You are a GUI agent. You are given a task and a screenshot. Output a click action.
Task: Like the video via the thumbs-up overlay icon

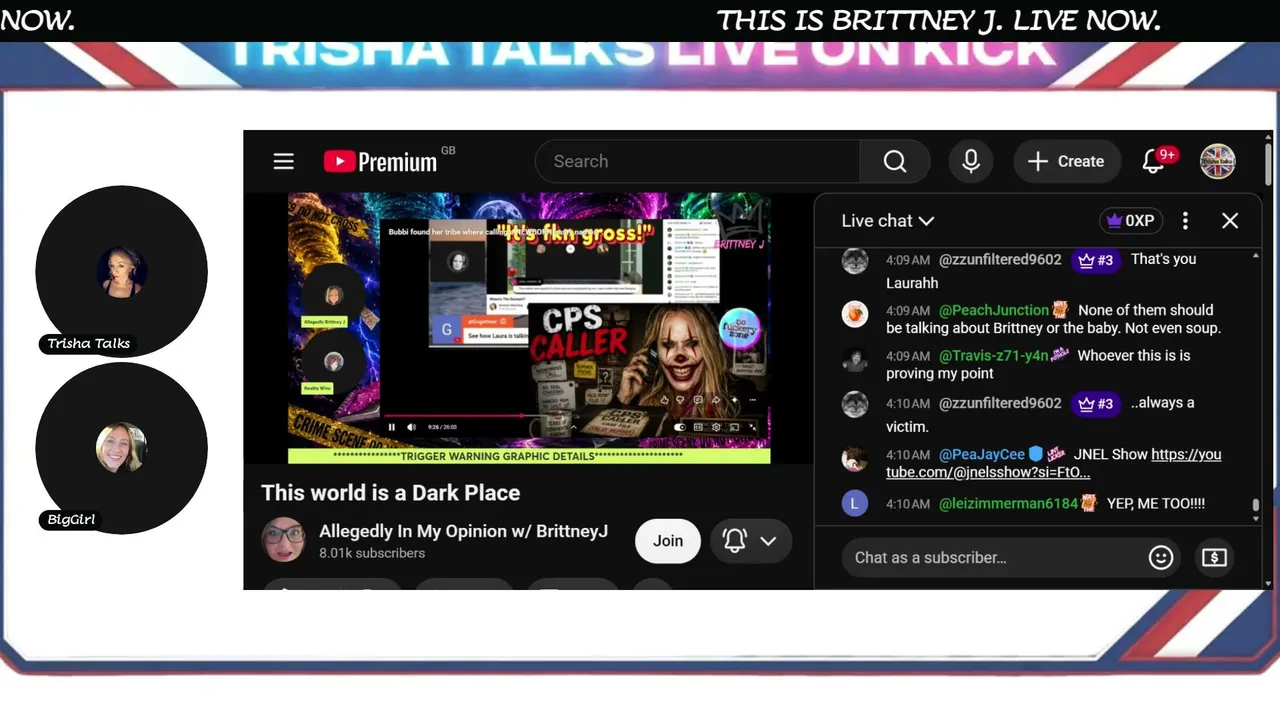(x=664, y=400)
